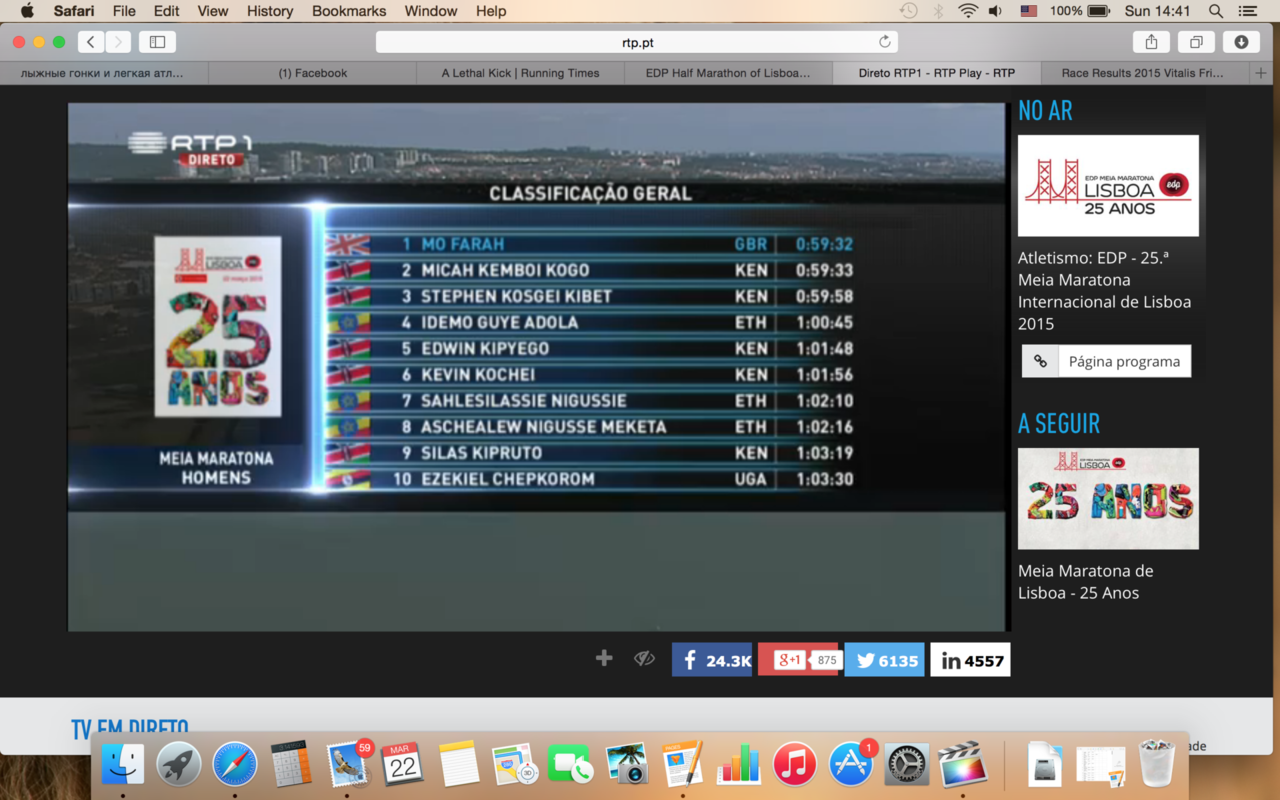Switch to Race Results 2015 Vitalis tab
1280x800 pixels.
coord(1145,73)
